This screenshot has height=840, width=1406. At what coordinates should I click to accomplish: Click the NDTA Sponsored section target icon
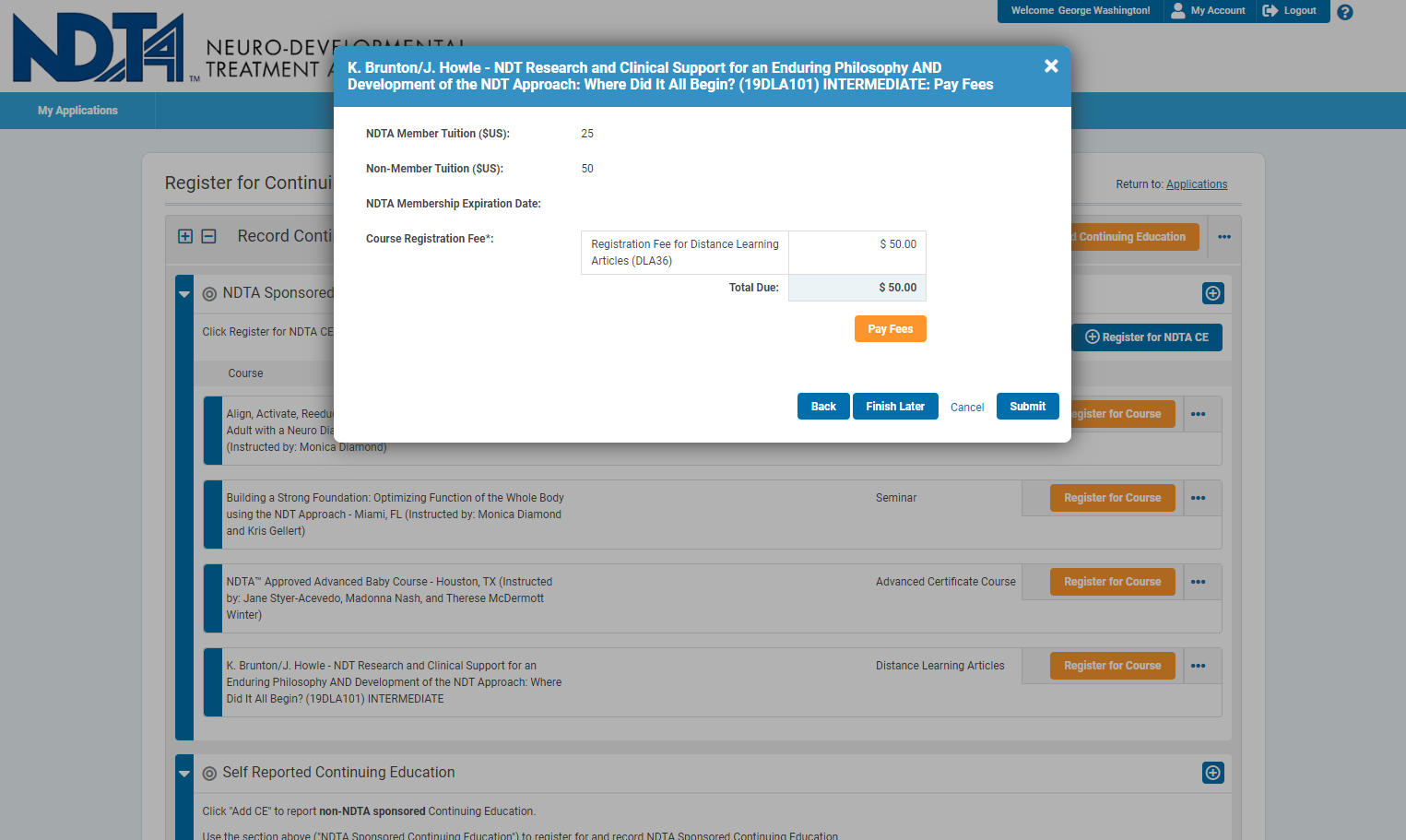[209, 294]
